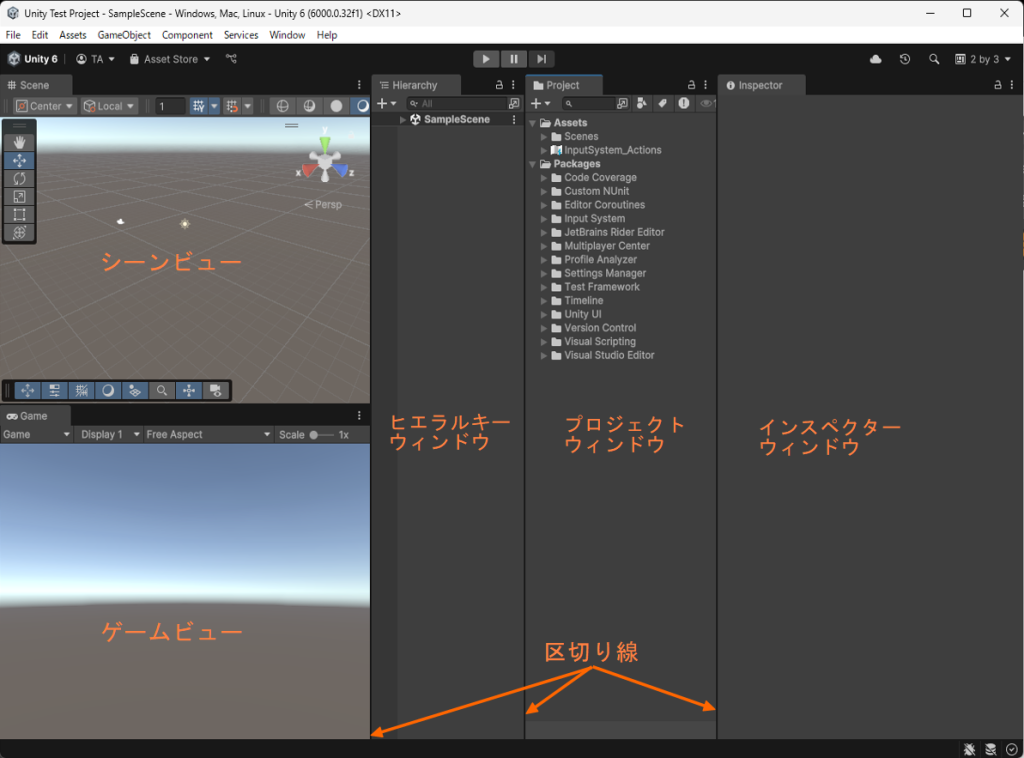Lock the Hierarchy window via the padlock
This screenshot has width=1024, height=758.
(x=499, y=85)
